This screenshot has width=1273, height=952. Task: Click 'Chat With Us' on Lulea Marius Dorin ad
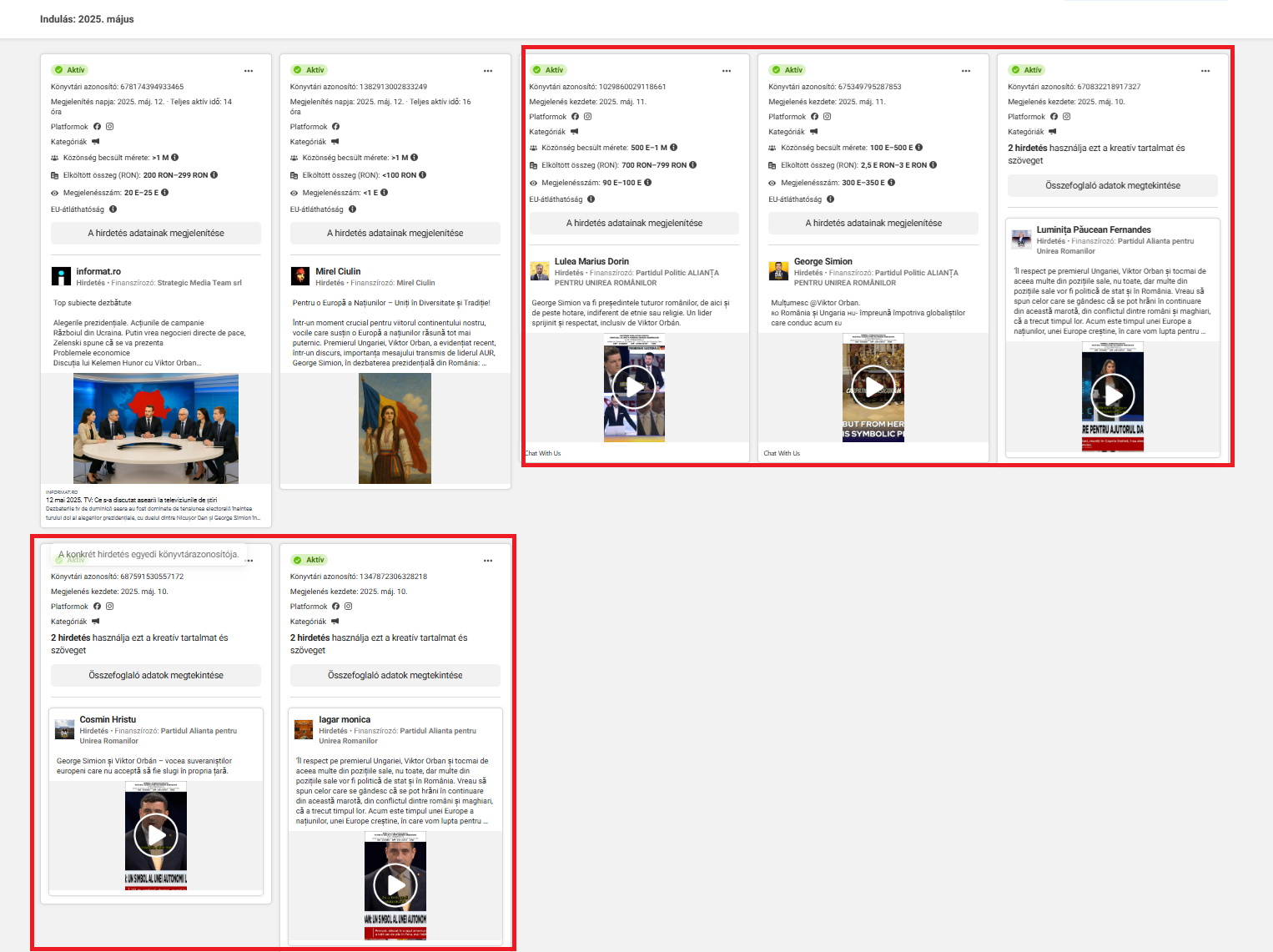(x=543, y=454)
